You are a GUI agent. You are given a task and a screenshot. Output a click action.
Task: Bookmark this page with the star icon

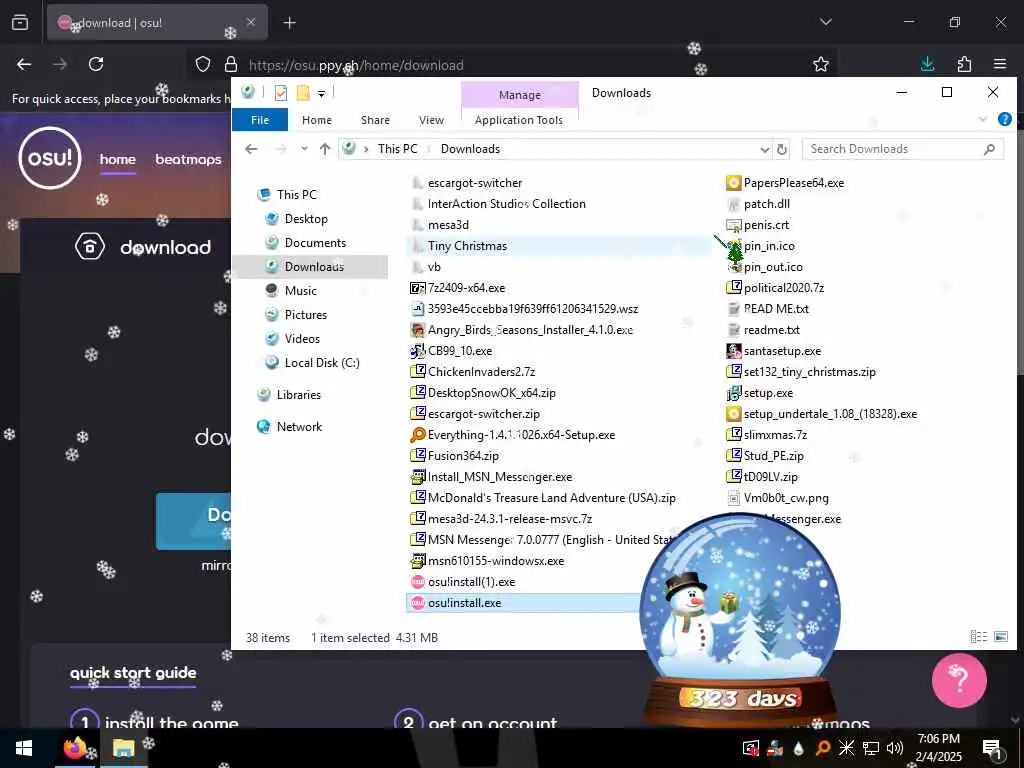coord(821,64)
